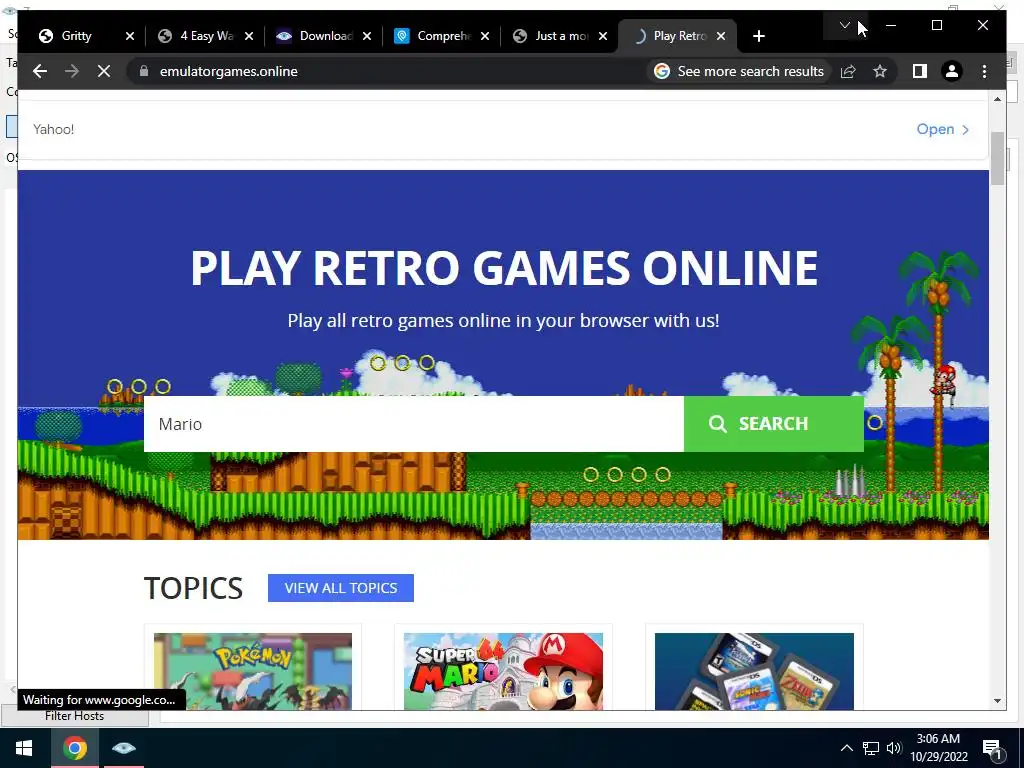Click the Open link on ad
1024x768 pixels.
coord(942,129)
